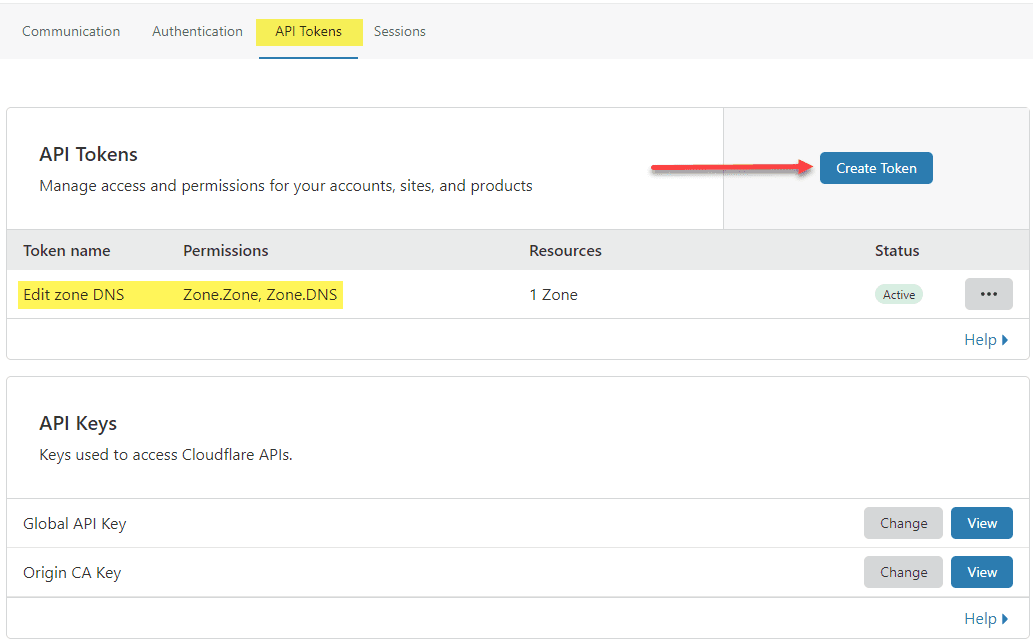Click the Create Token button
This screenshot has height=640, width=1033.
tap(876, 168)
